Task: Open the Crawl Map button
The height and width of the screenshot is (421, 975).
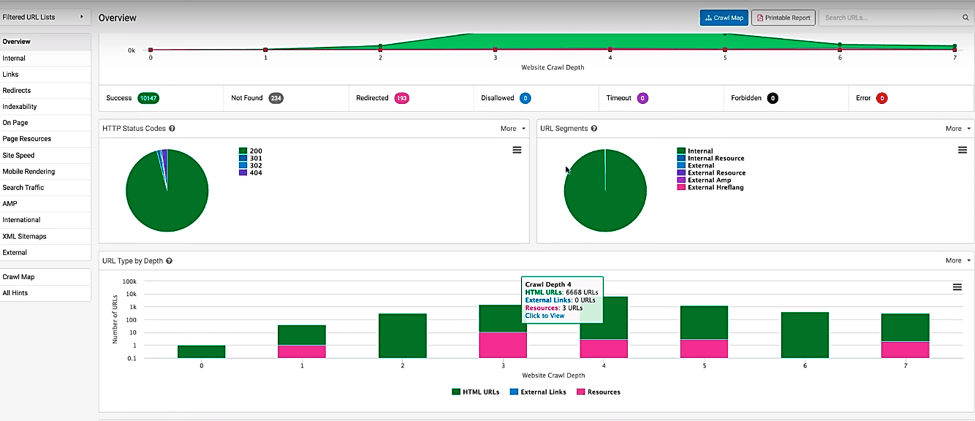Action: (x=724, y=17)
